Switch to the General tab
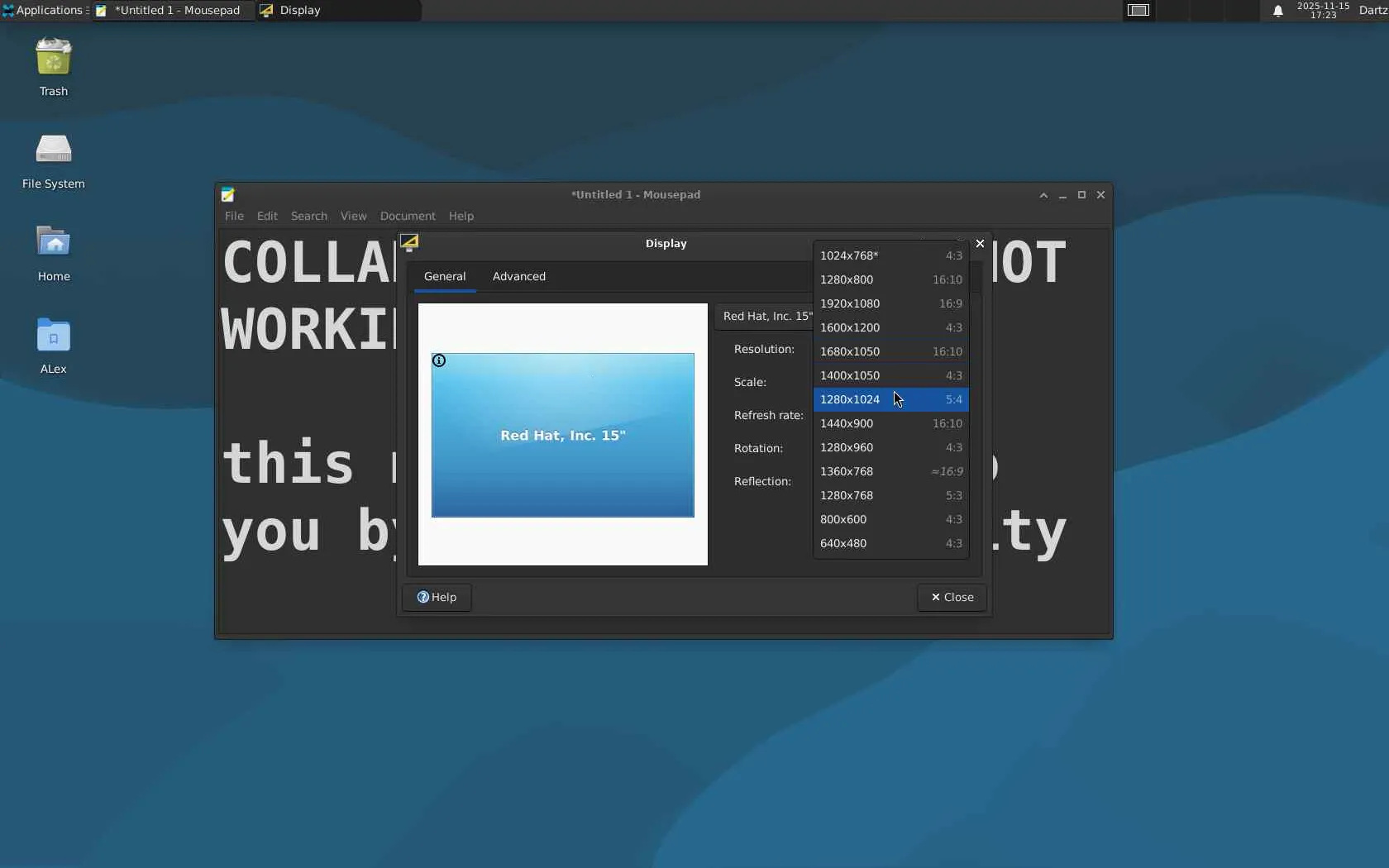Viewport: 1389px width, 868px height. (x=445, y=276)
